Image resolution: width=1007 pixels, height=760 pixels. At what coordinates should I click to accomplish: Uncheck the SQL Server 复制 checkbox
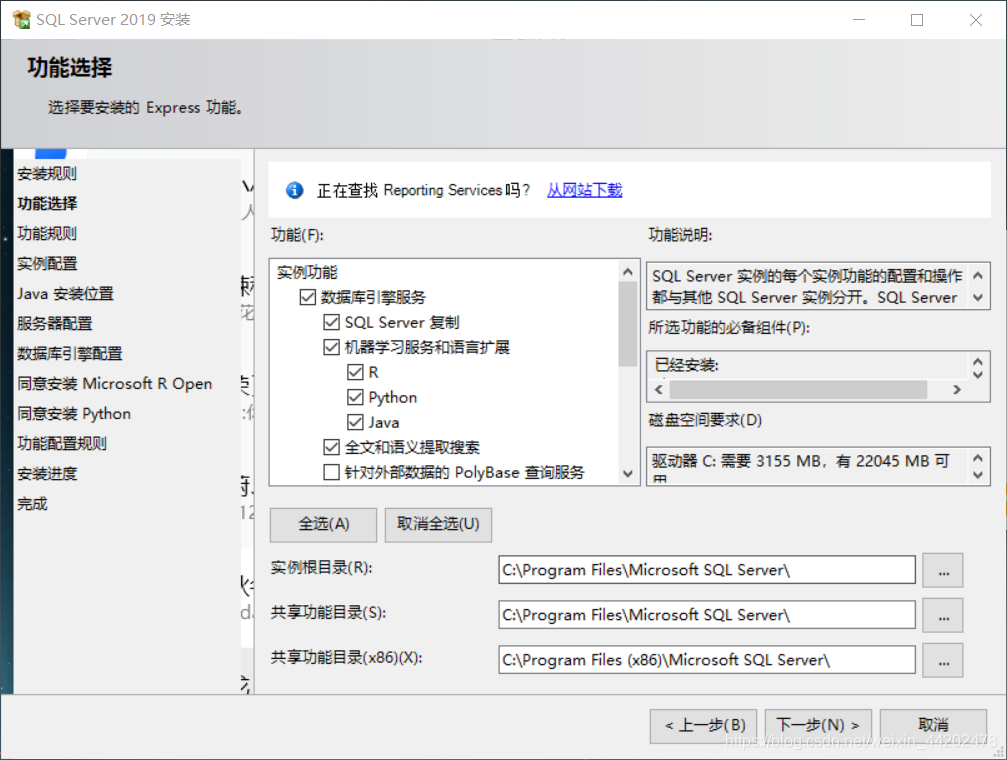331,322
